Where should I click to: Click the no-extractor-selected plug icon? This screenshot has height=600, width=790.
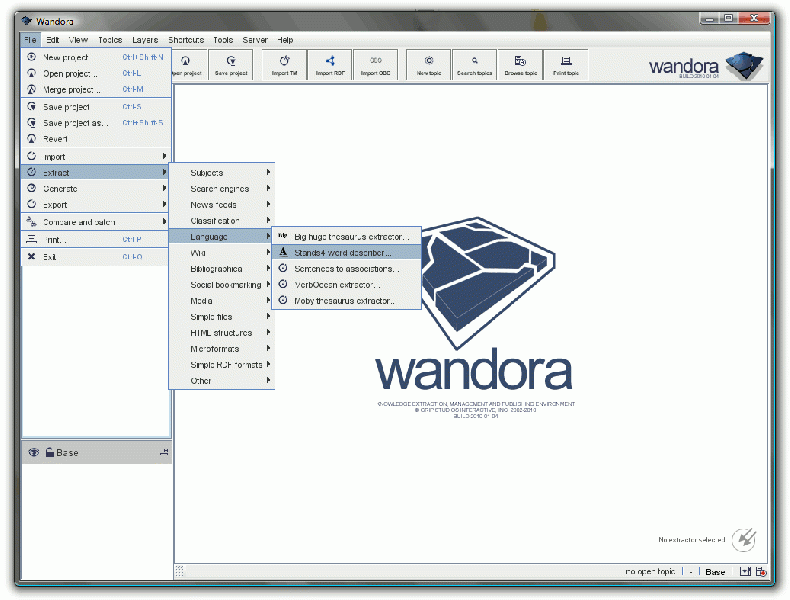coord(744,539)
